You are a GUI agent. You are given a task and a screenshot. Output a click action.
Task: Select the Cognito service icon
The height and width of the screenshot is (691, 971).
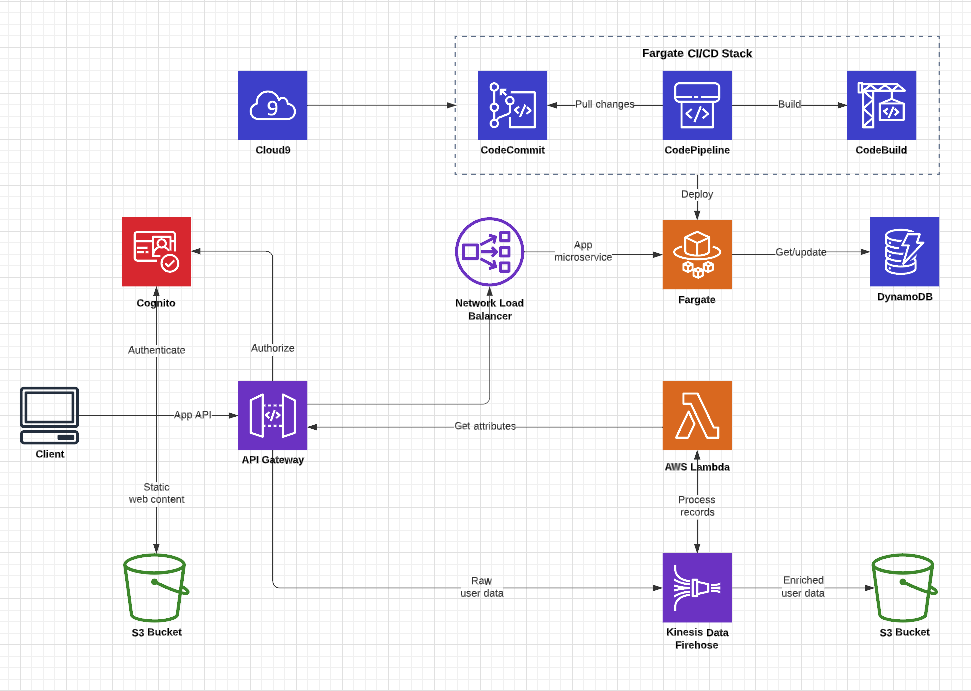155,252
